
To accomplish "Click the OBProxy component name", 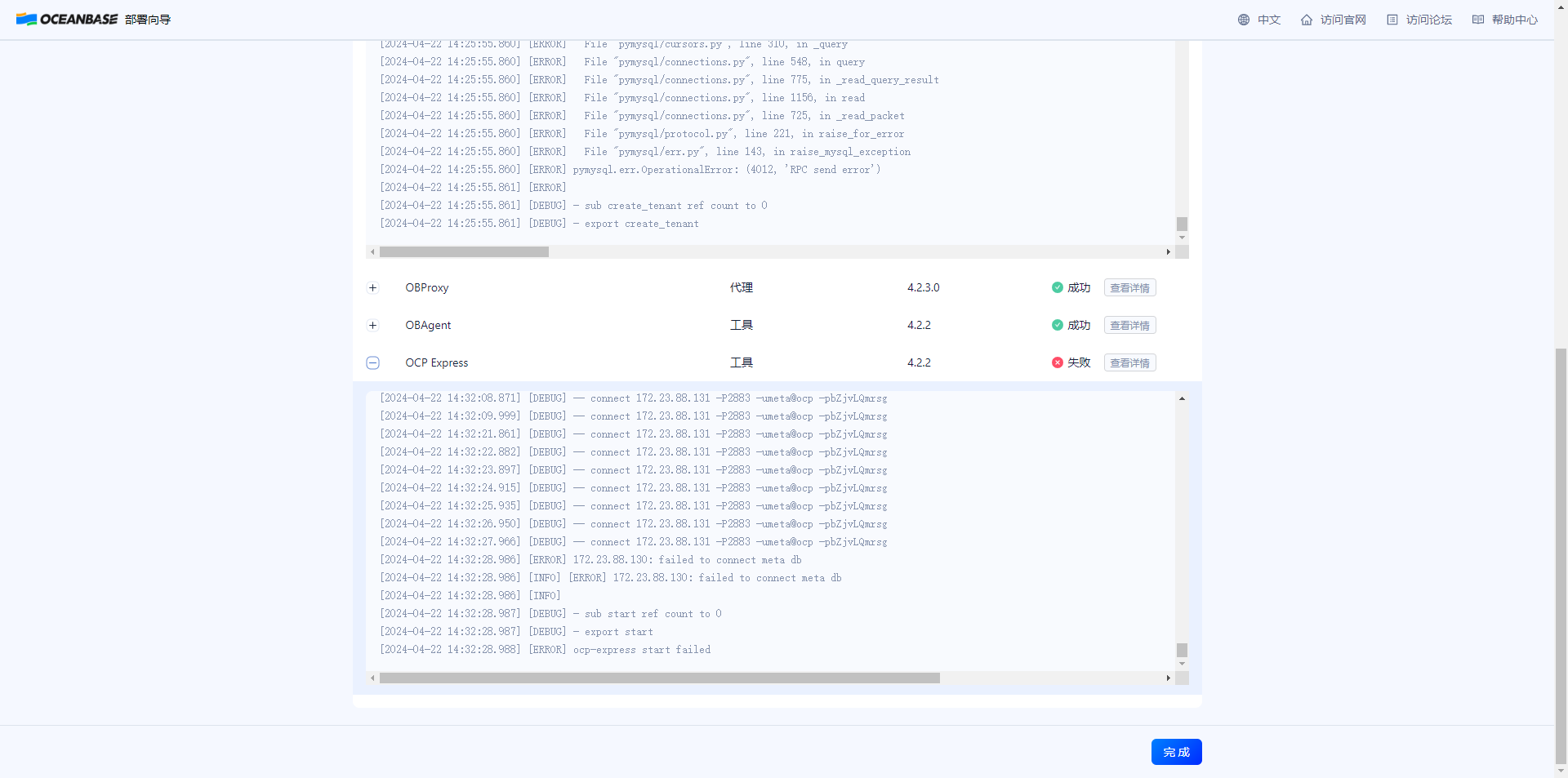I will [427, 287].
